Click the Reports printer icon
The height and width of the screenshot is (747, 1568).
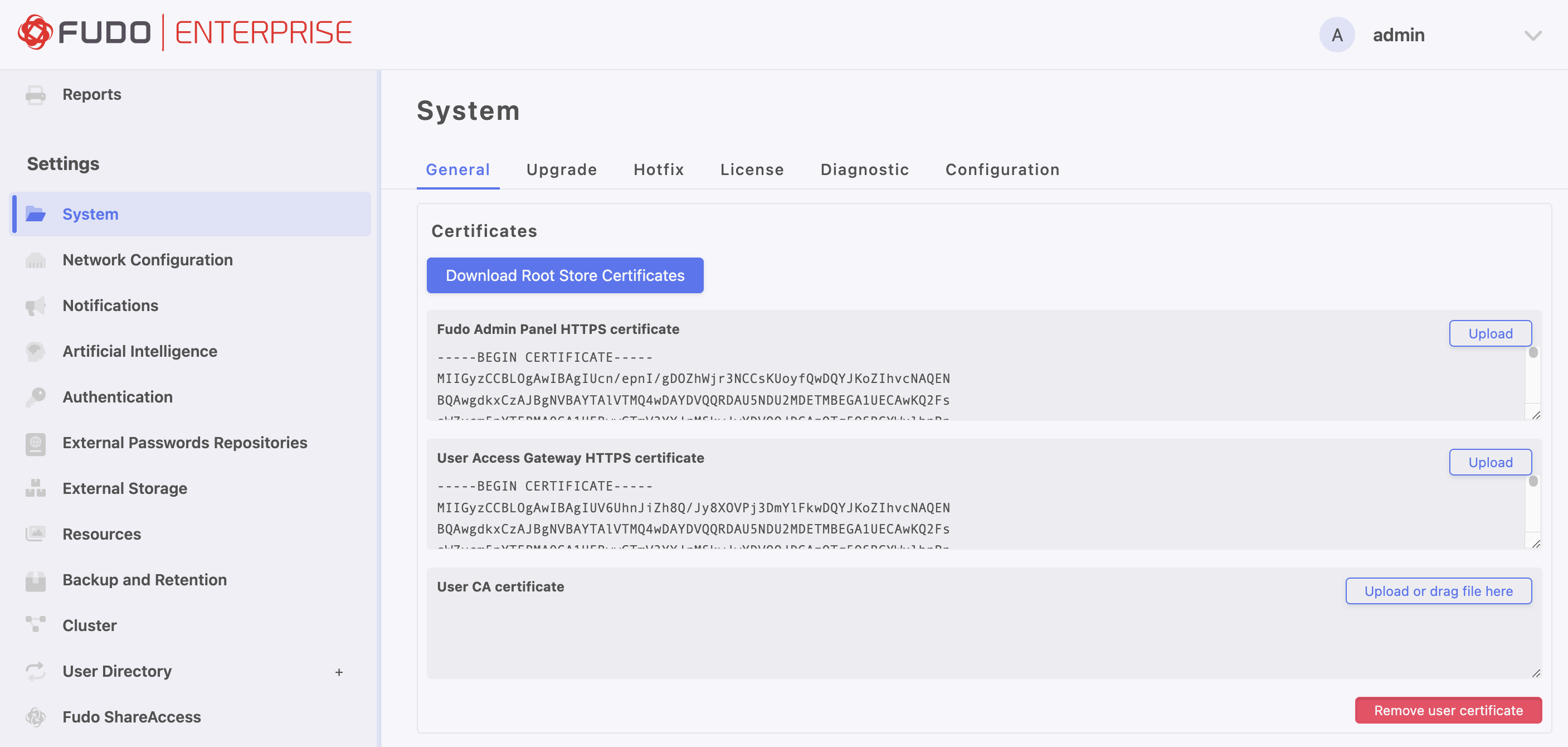35,95
